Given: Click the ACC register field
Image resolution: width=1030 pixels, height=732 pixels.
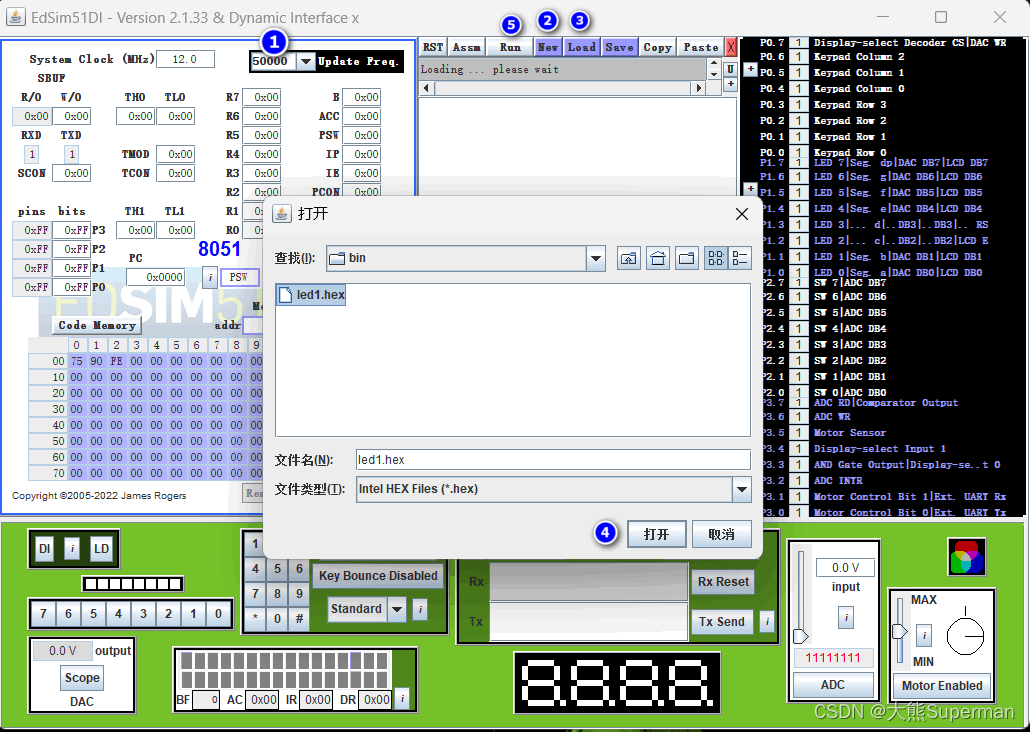Looking at the screenshot, I should (x=361, y=116).
